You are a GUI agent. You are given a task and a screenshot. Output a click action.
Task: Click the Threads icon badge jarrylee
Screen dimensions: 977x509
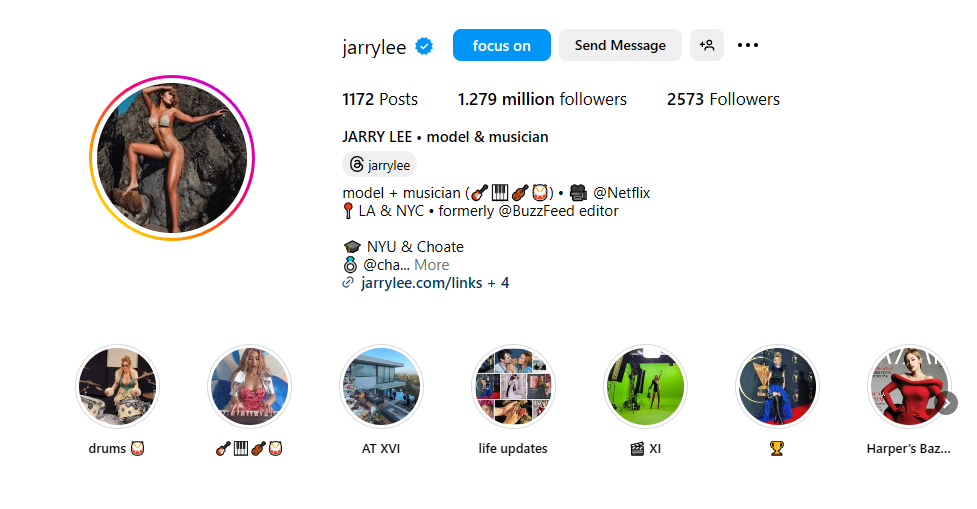pos(379,164)
